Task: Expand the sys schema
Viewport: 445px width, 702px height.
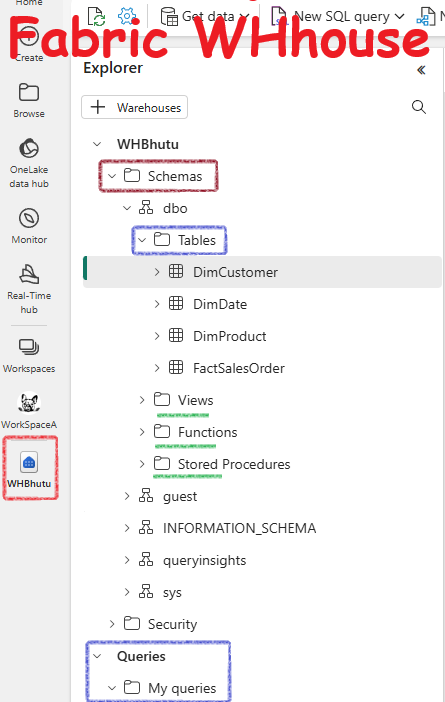Action: [127, 591]
